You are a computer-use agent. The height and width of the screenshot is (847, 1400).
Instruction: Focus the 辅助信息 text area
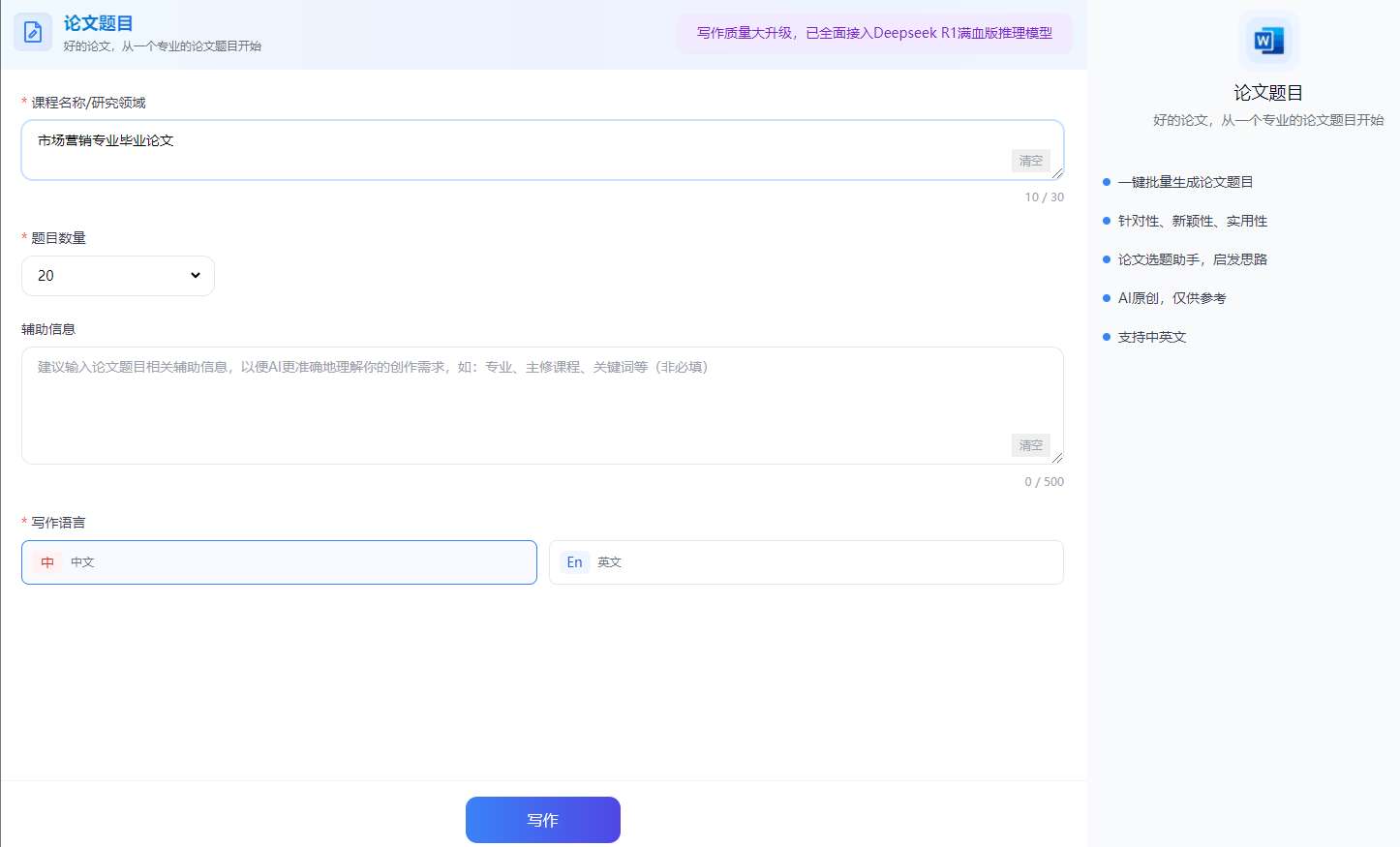[542, 406]
